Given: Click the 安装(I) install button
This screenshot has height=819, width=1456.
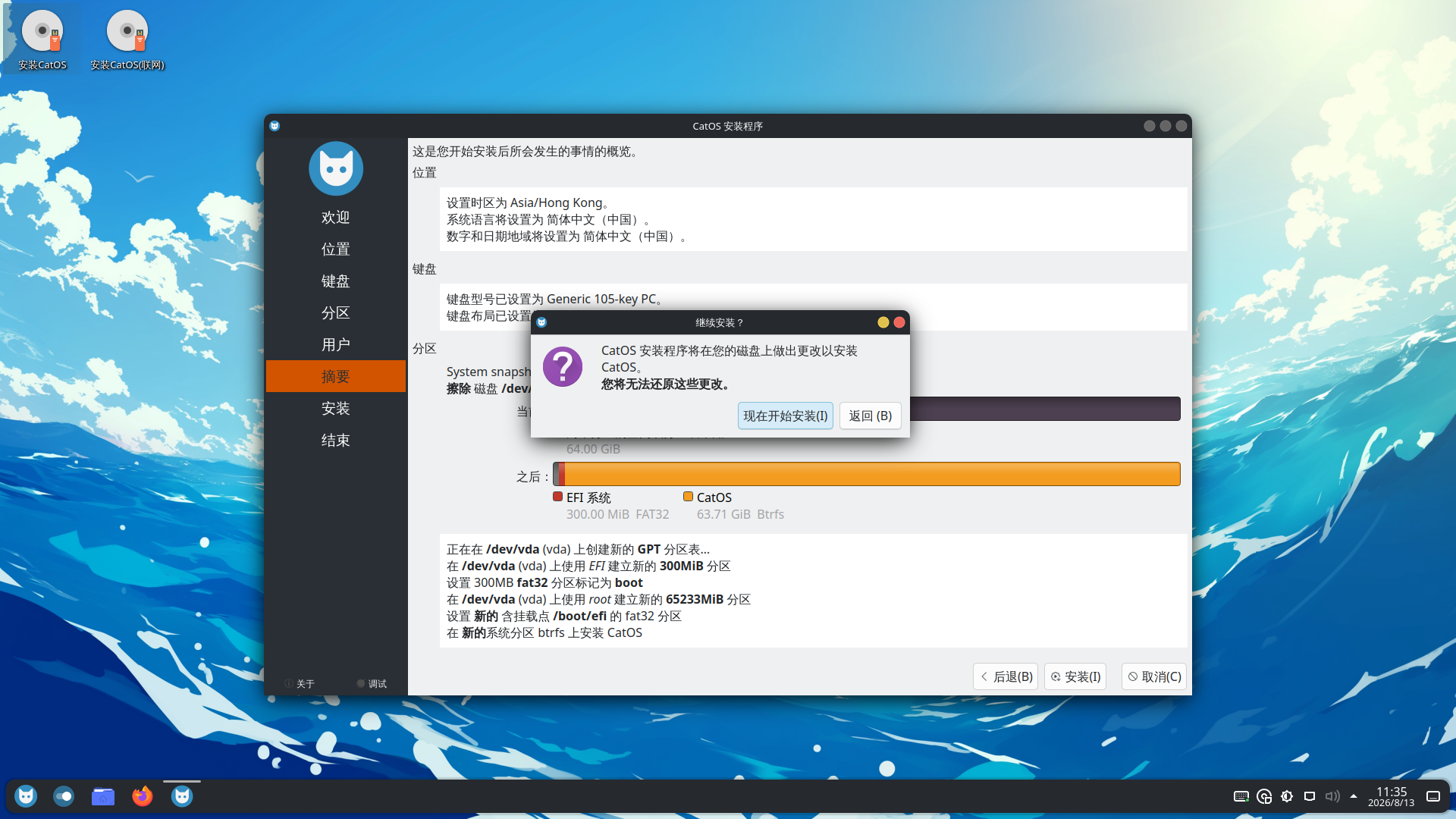Looking at the screenshot, I should pos(1075,676).
